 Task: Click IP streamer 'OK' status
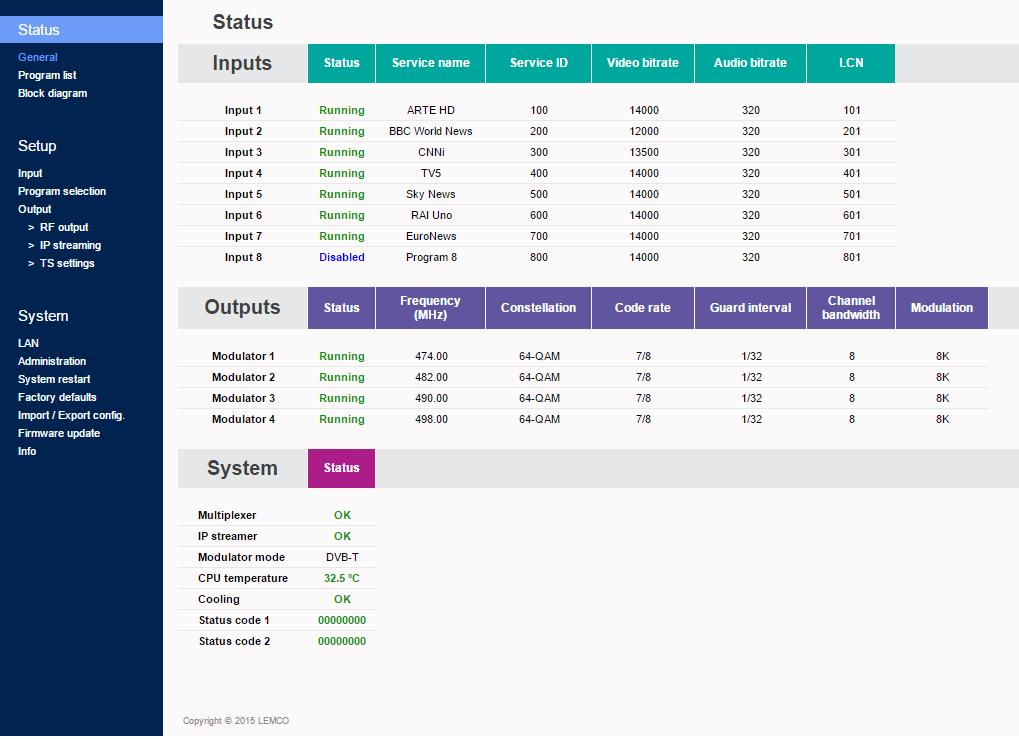click(x=342, y=536)
